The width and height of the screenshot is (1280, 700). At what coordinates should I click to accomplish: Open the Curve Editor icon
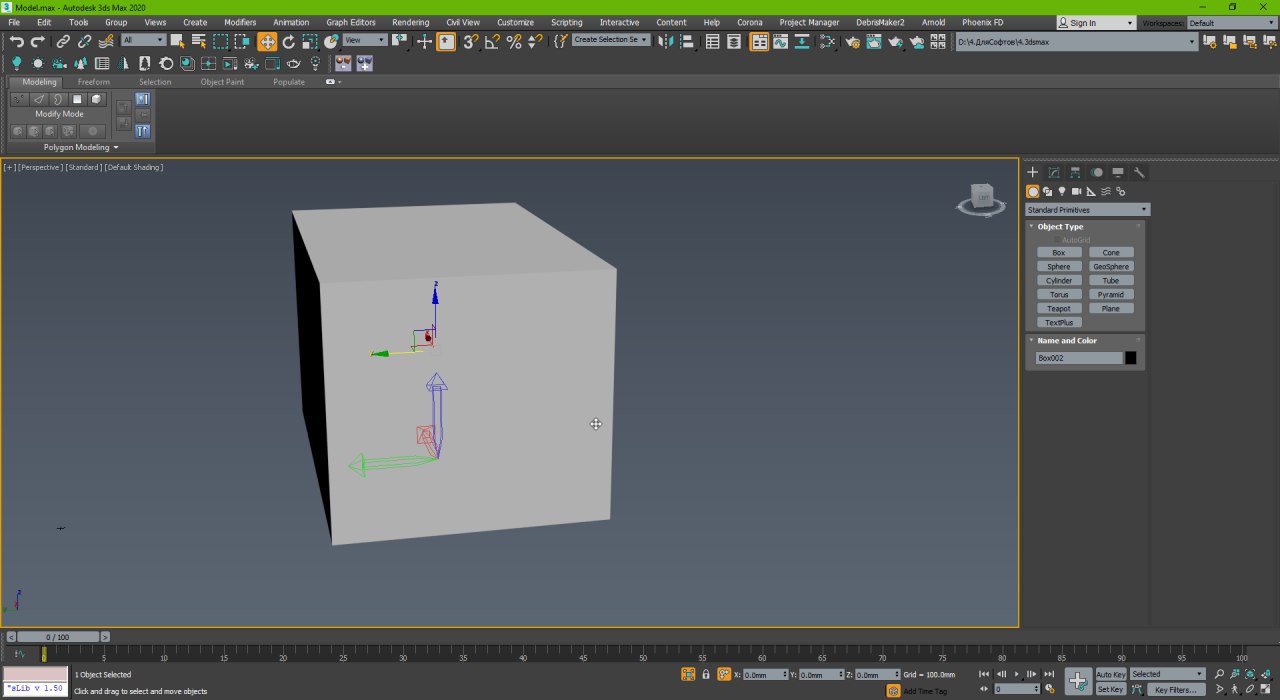click(780, 41)
